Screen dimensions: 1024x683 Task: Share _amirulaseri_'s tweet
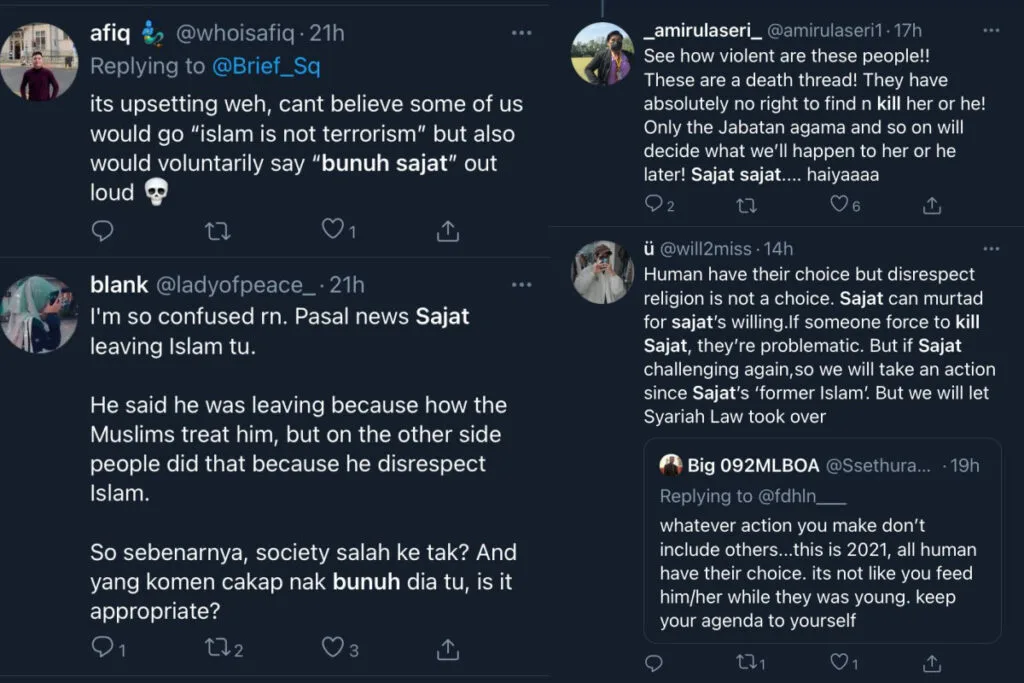(x=932, y=205)
